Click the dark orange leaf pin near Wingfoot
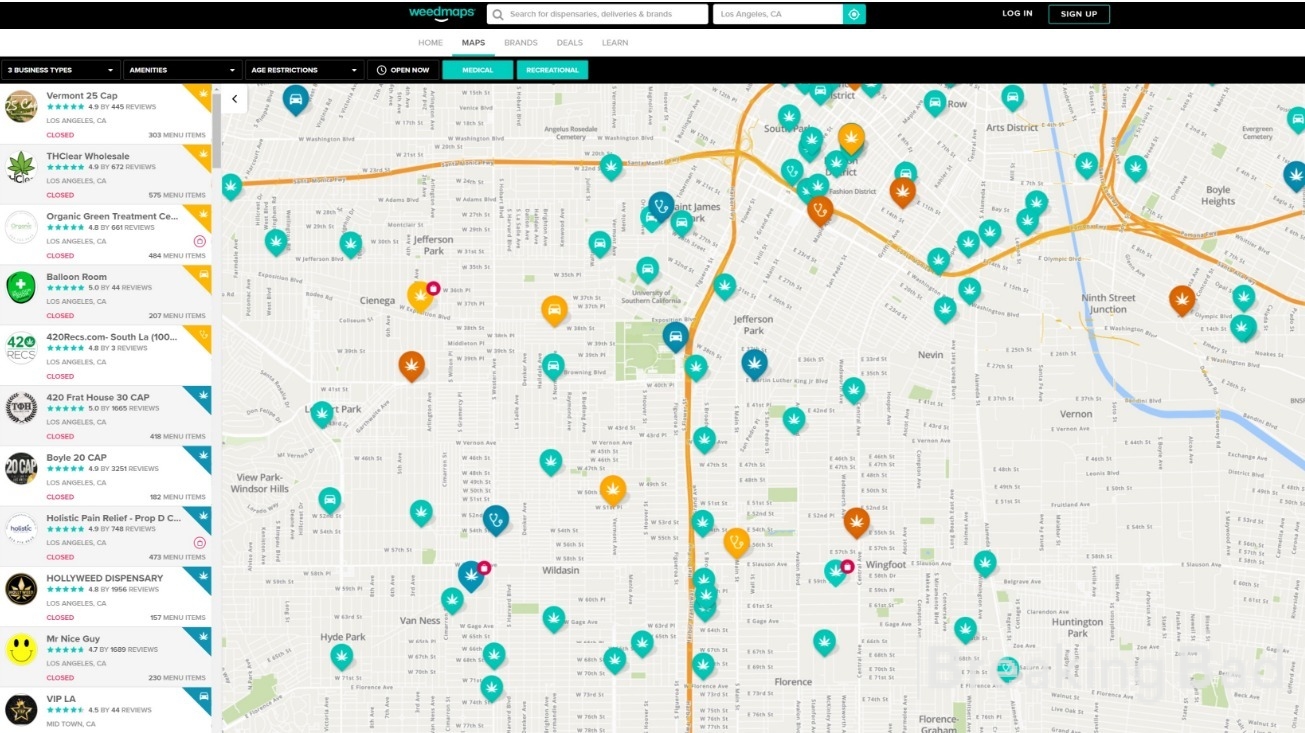This screenshot has height=733, width=1305. point(856,520)
